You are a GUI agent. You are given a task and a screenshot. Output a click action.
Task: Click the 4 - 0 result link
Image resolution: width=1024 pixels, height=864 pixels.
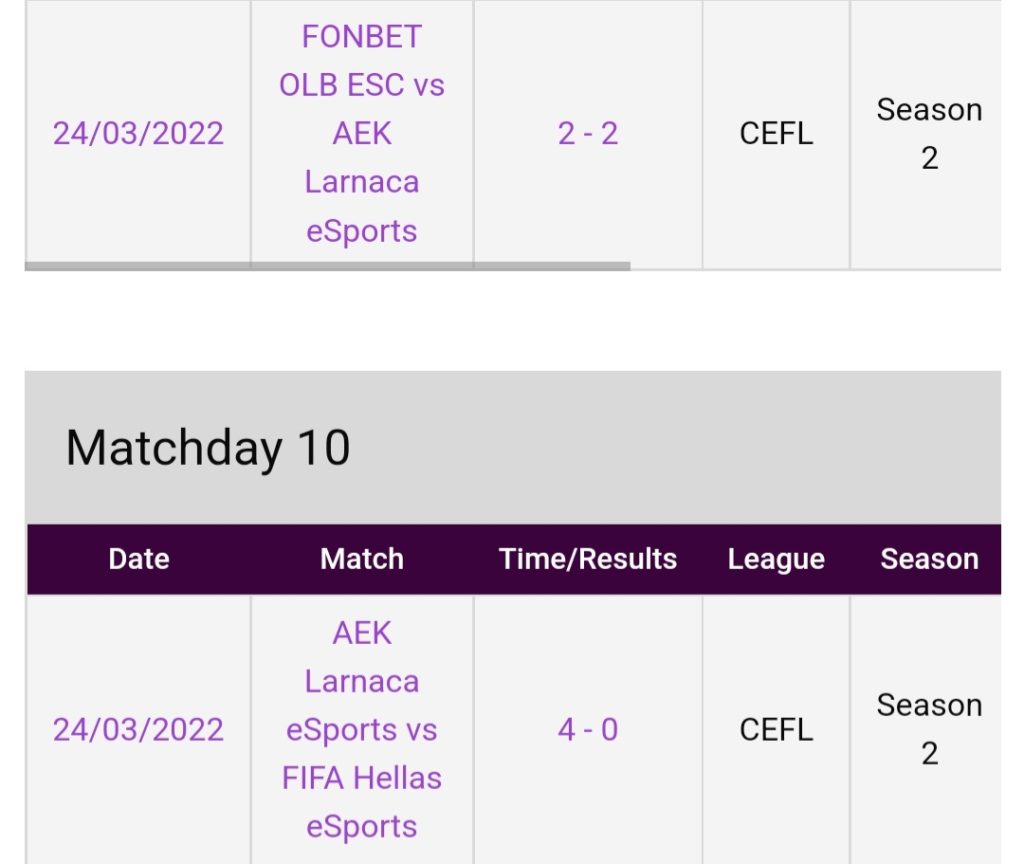click(588, 729)
